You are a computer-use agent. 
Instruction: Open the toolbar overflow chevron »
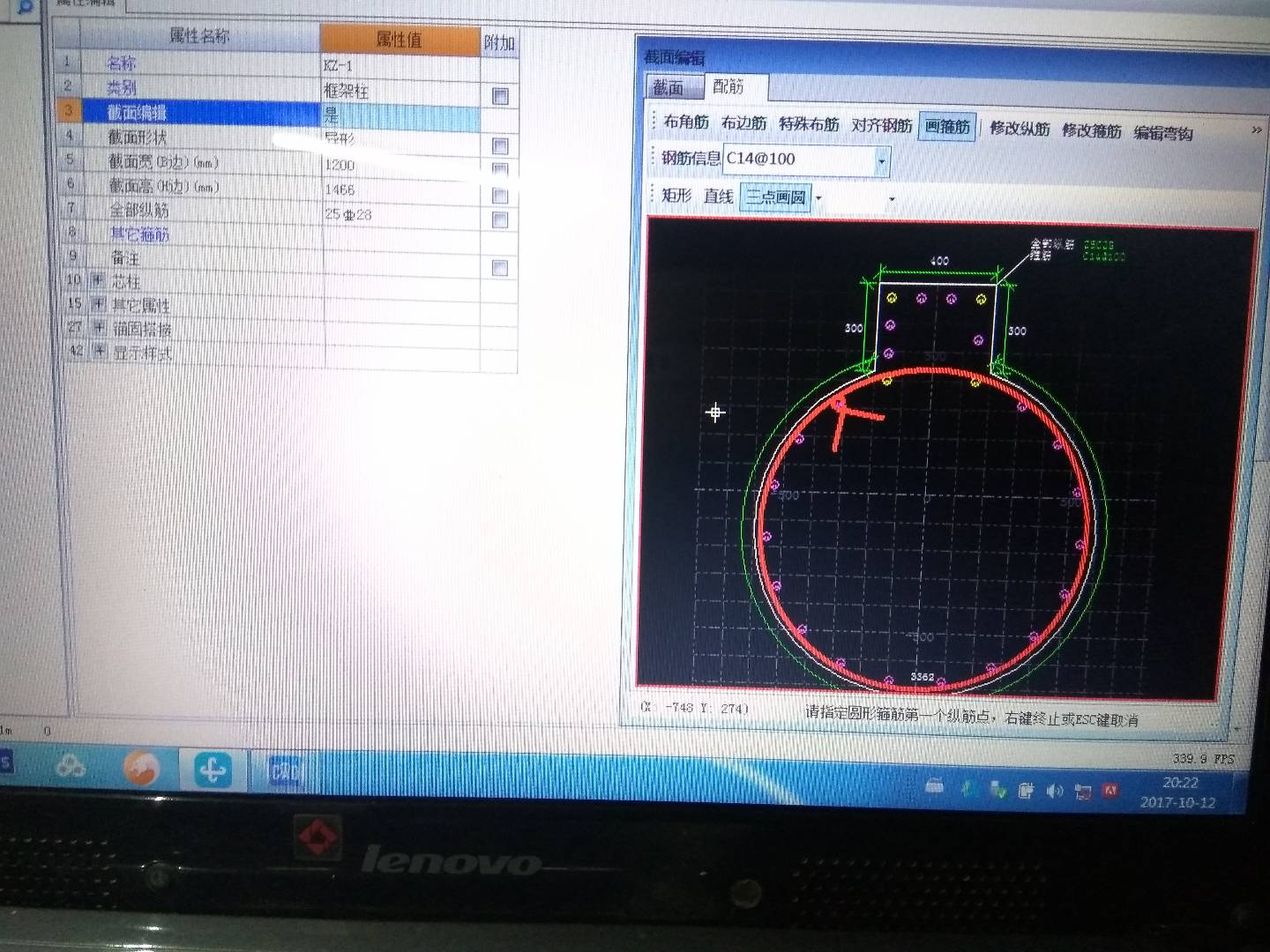(x=1256, y=130)
